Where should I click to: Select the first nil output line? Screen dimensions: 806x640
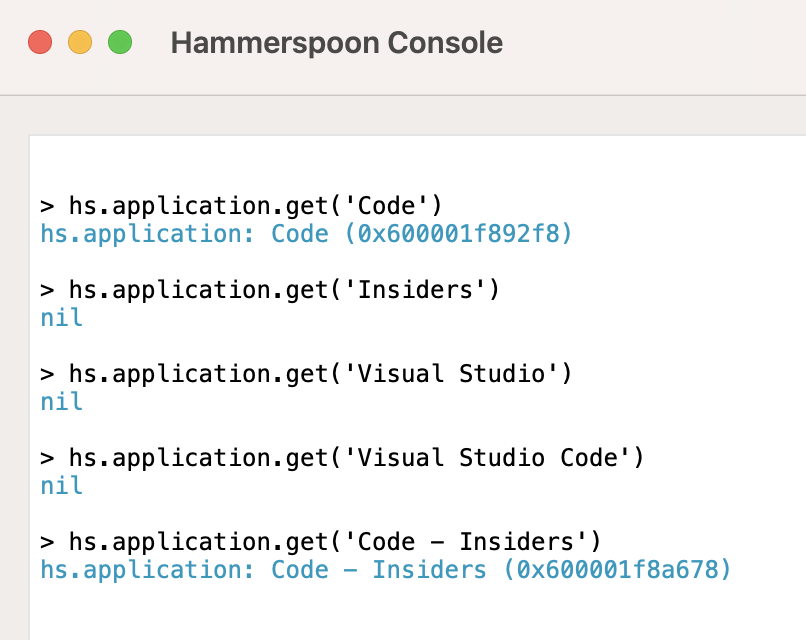pos(61,317)
